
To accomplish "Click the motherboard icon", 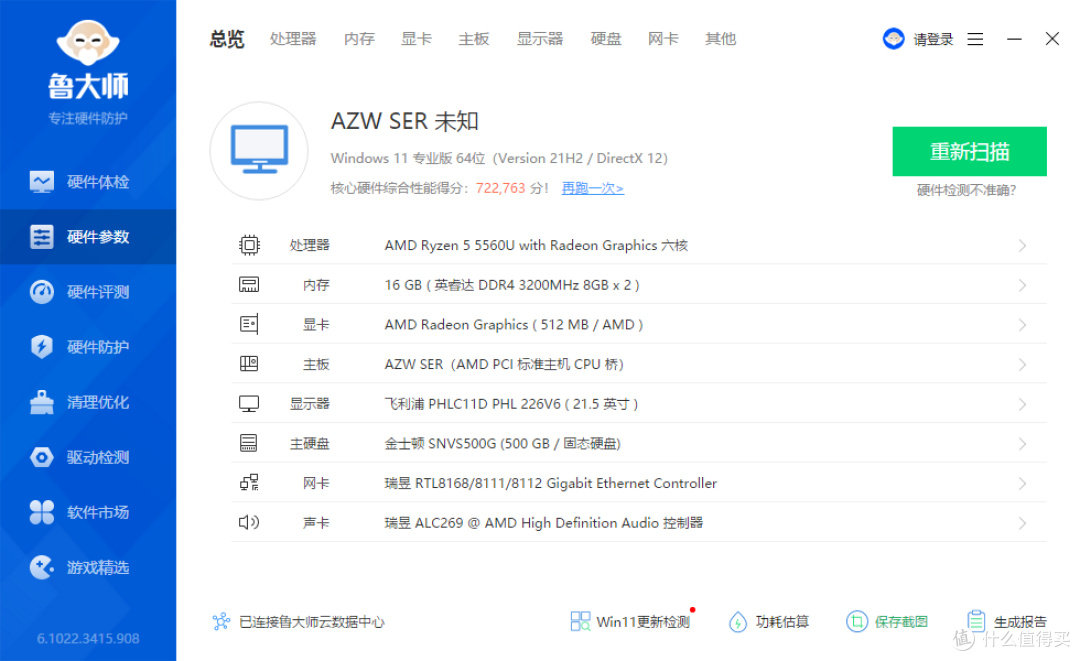I will tap(249, 364).
